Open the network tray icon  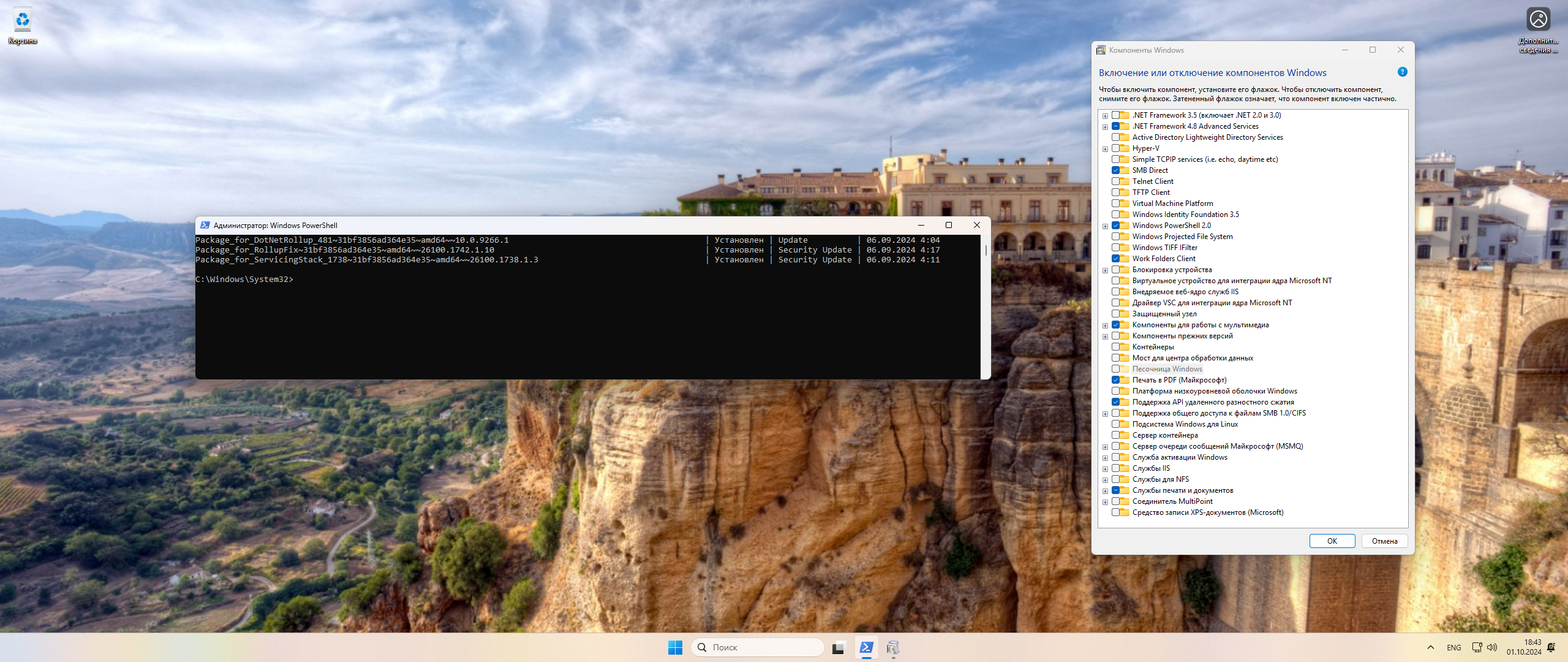tap(1477, 647)
